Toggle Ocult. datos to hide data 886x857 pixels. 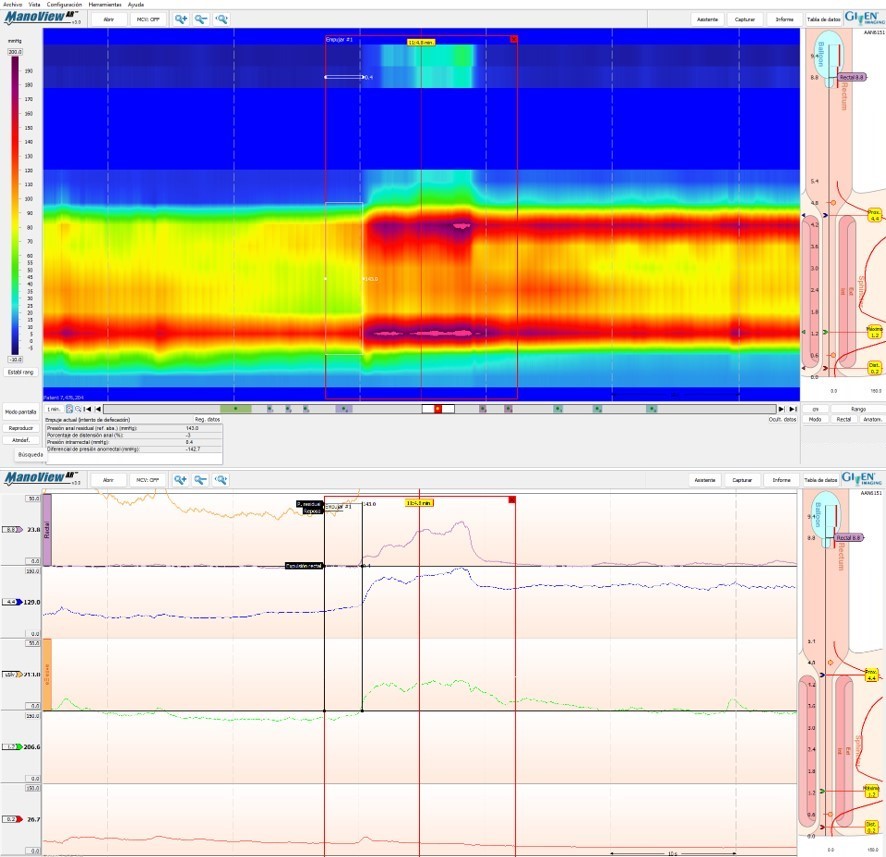pyautogui.click(x=785, y=420)
